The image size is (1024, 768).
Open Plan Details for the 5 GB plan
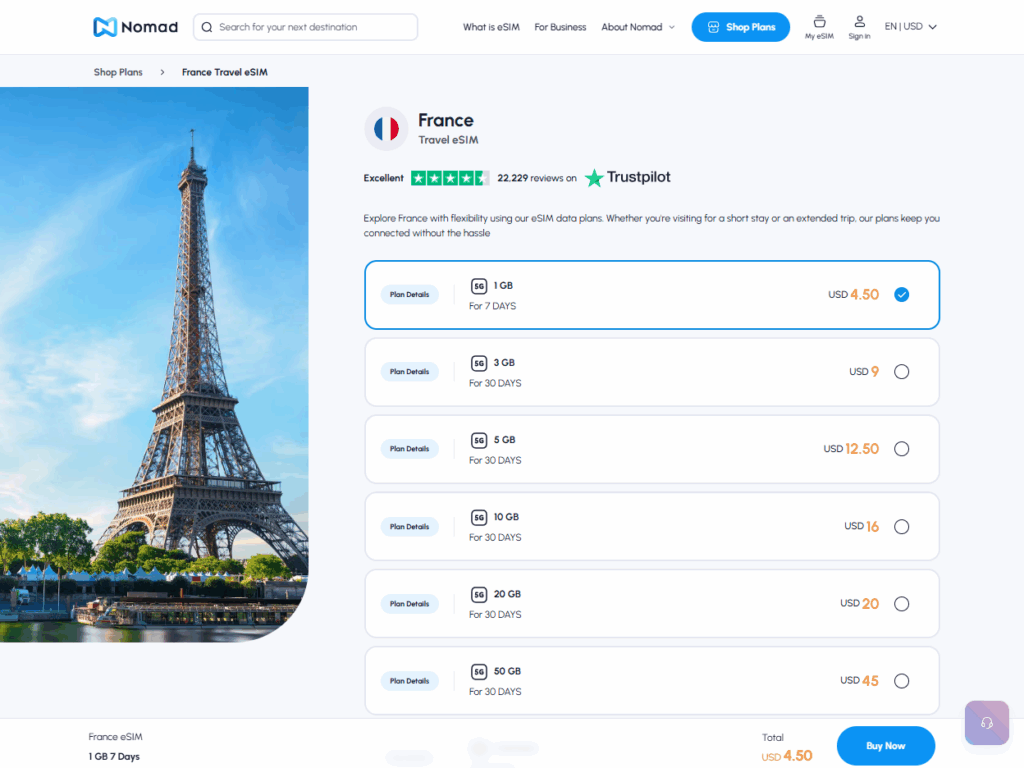pyautogui.click(x=409, y=449)
